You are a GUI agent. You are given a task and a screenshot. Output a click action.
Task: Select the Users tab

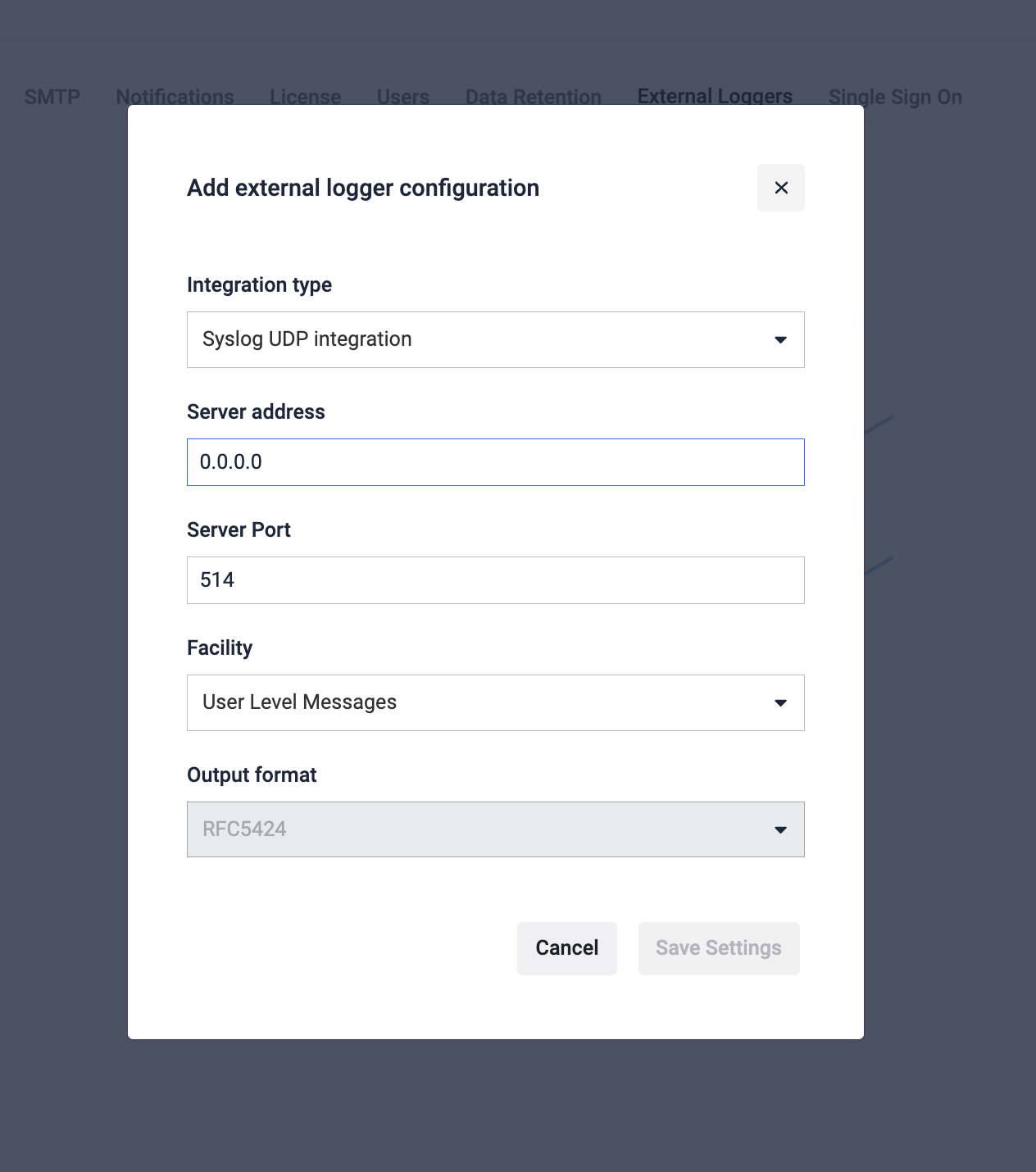tap(403, 97)
